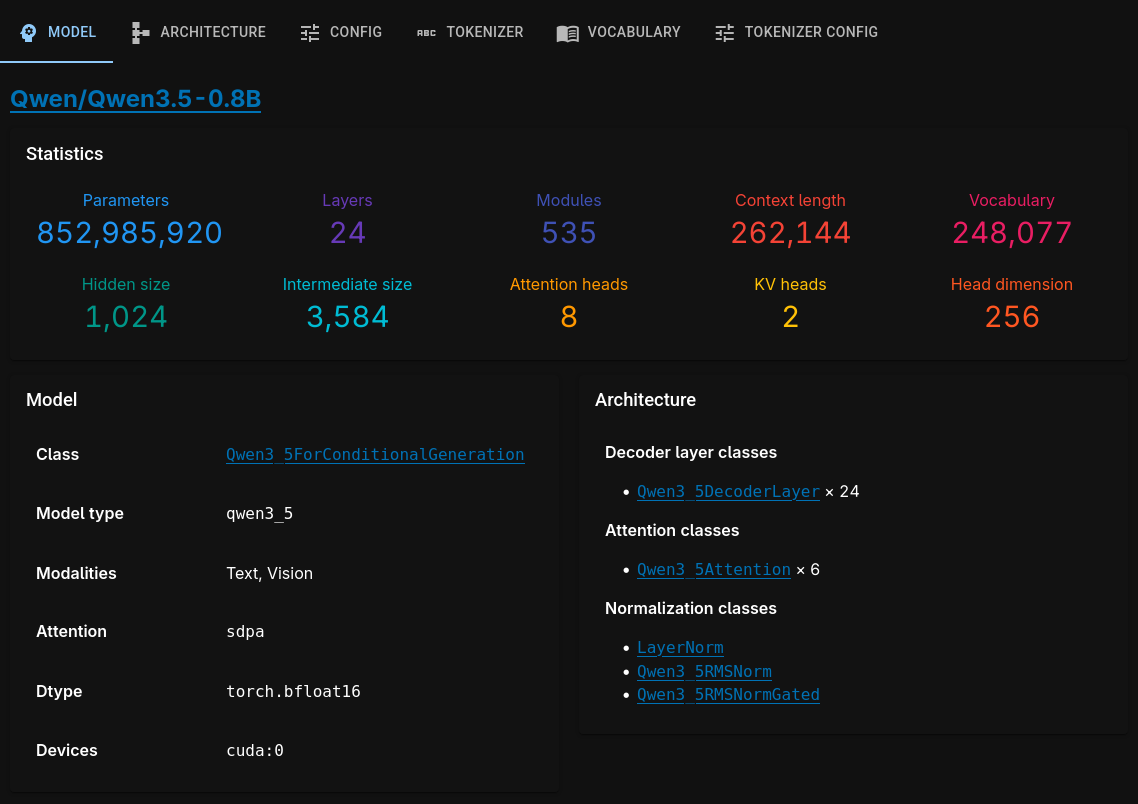The width and height of the screenshot is (1138, 804).
Task: Switch to the Model tab
Action: pyautogui.click(x=57, y=32)
